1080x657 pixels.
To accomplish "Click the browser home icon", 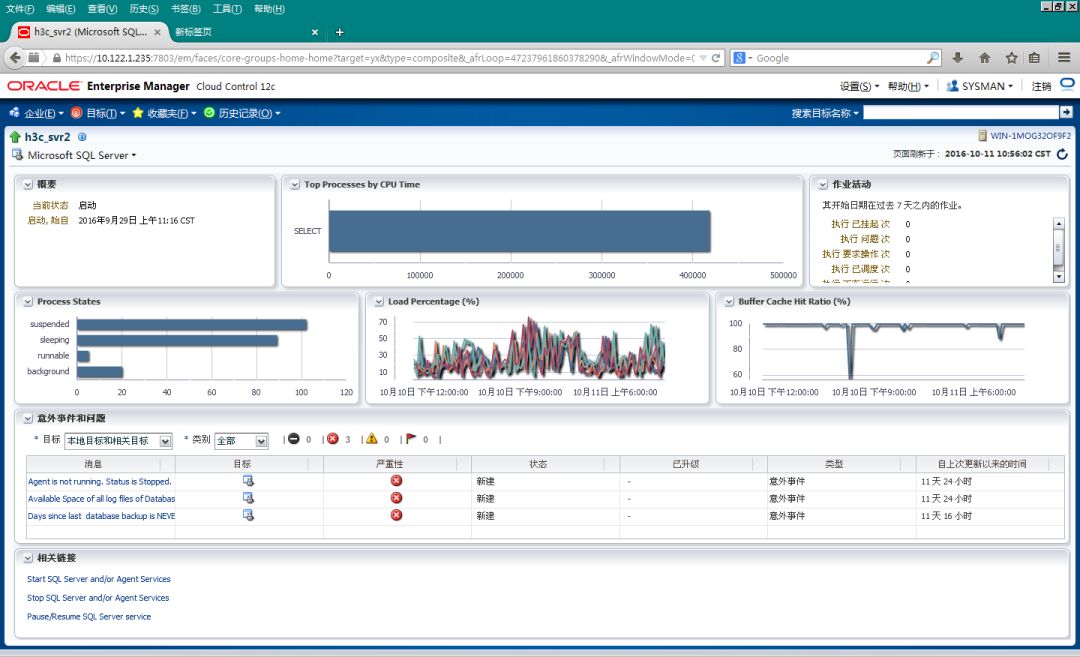I will 984,58.
